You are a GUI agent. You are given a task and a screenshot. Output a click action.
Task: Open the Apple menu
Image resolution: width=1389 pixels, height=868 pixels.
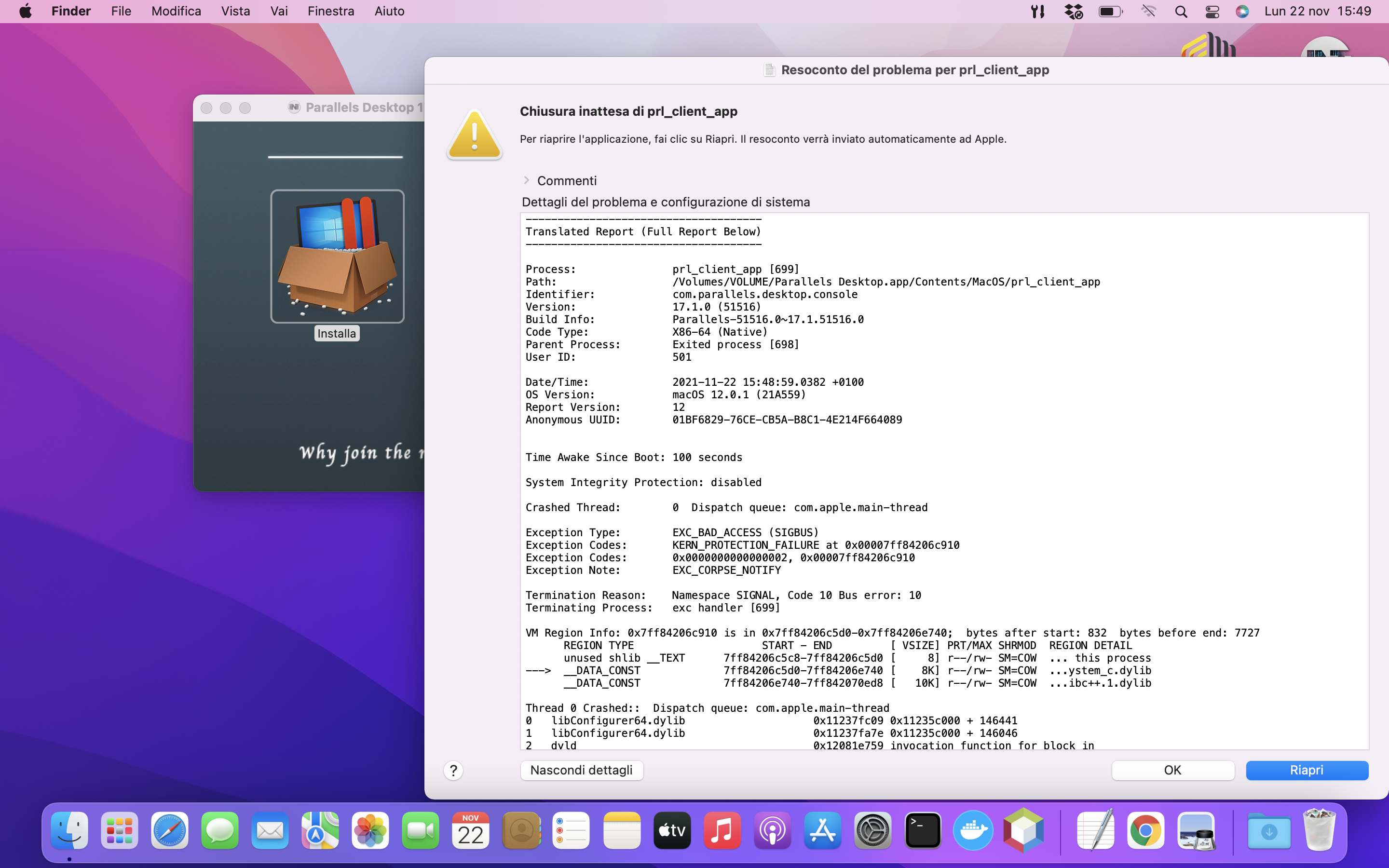[x=25, y=12]
